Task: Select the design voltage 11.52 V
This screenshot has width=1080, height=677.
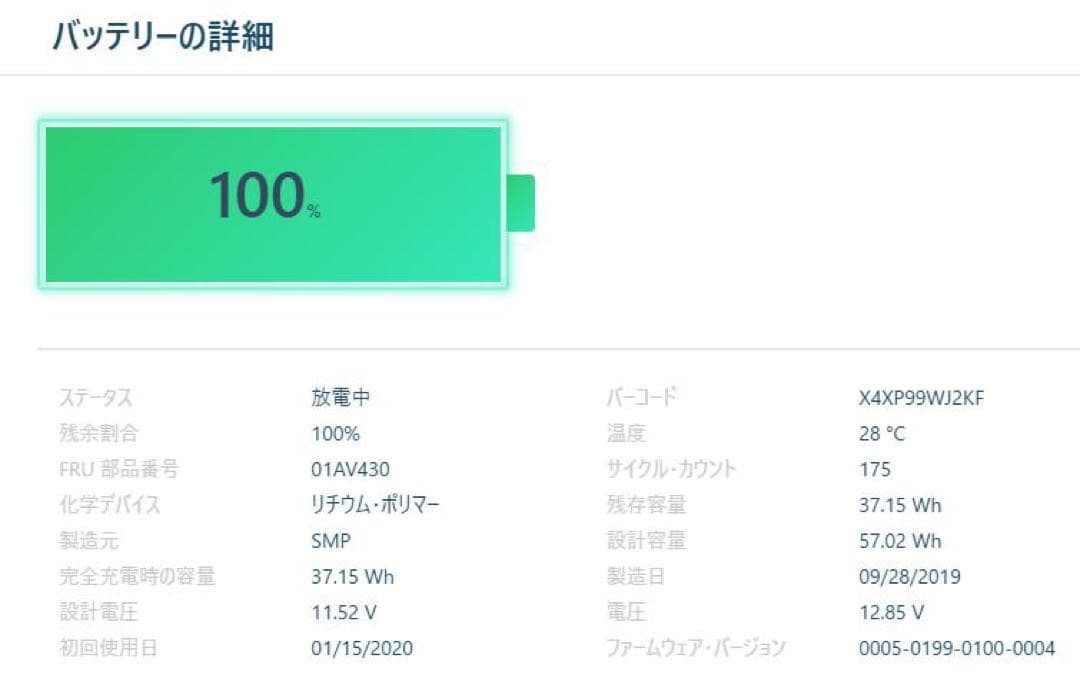Action: [x=344, y=612]
